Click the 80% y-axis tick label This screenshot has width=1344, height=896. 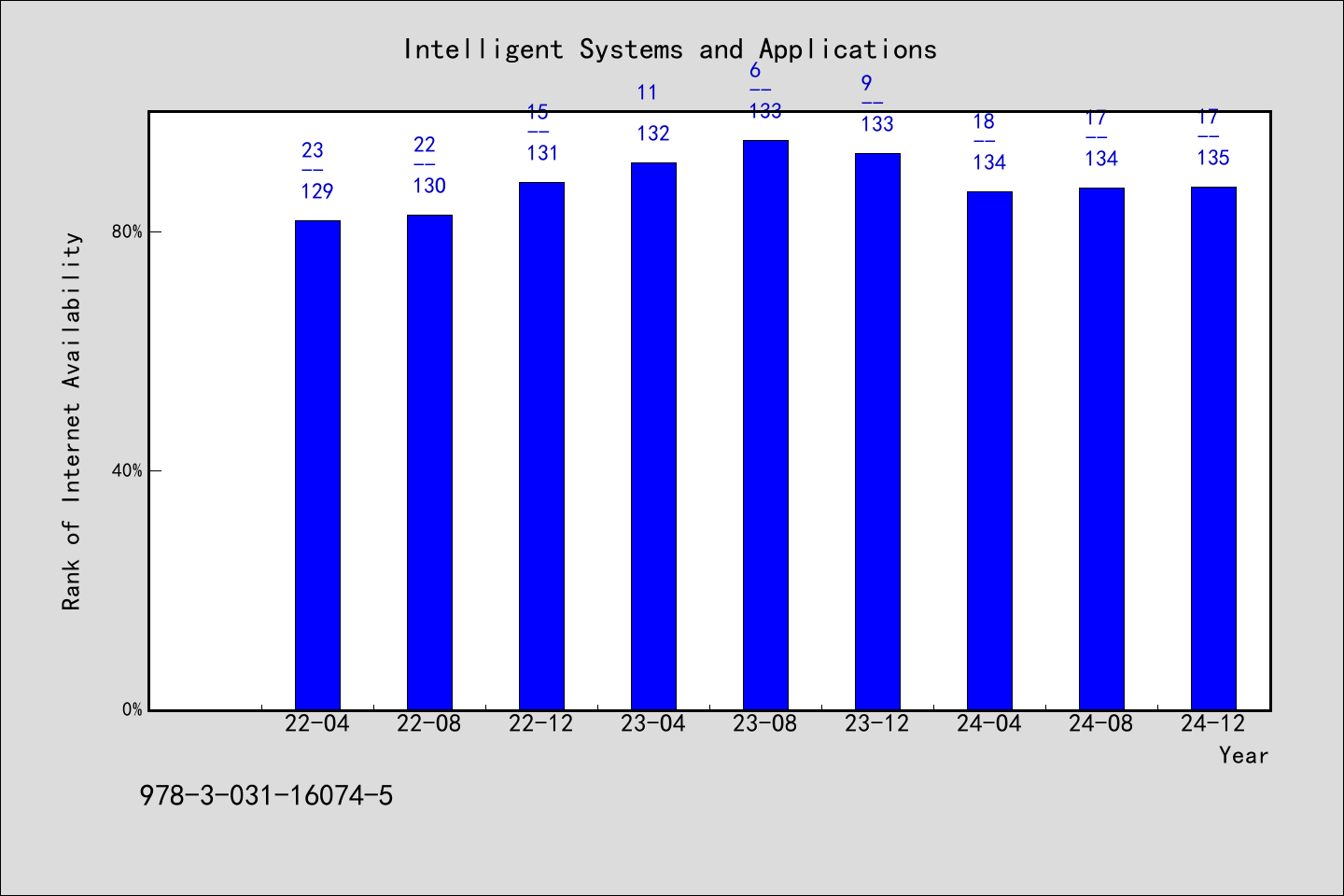pos(127,231)
